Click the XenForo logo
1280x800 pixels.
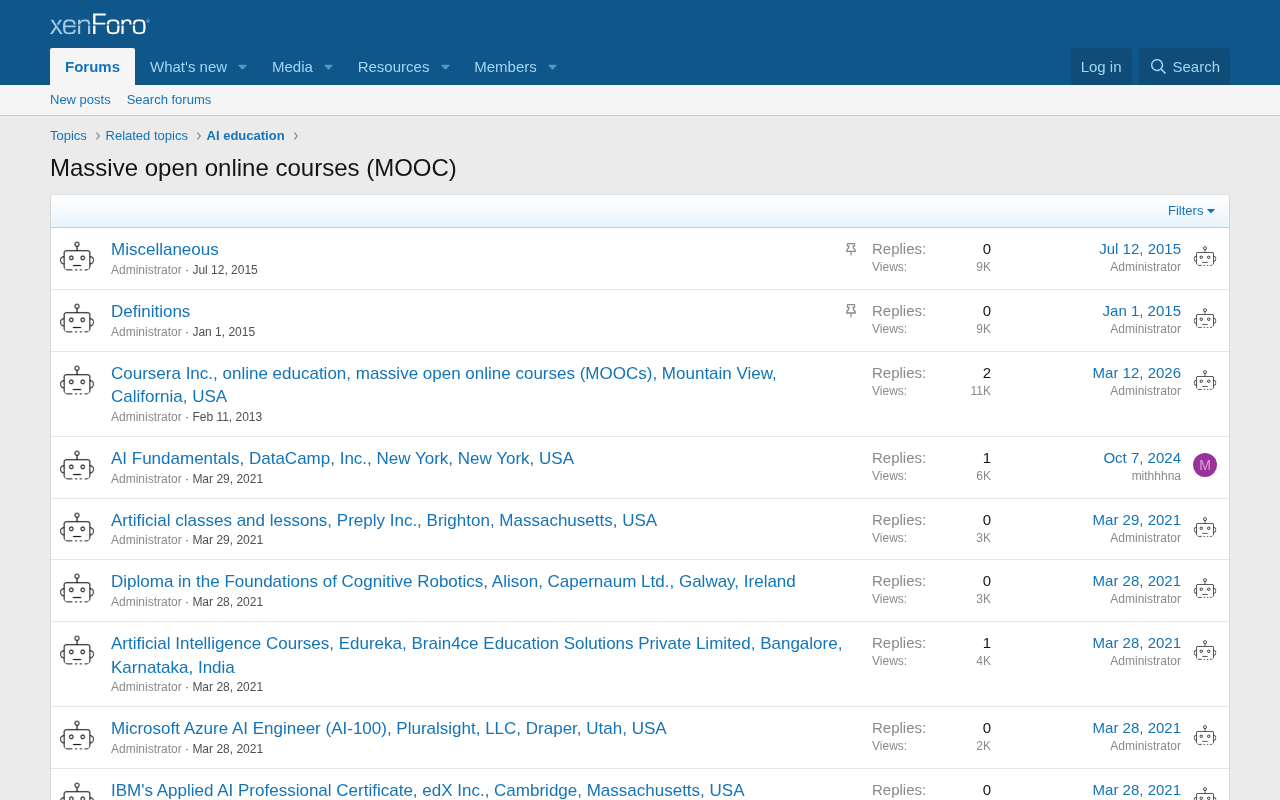[100, 24]
